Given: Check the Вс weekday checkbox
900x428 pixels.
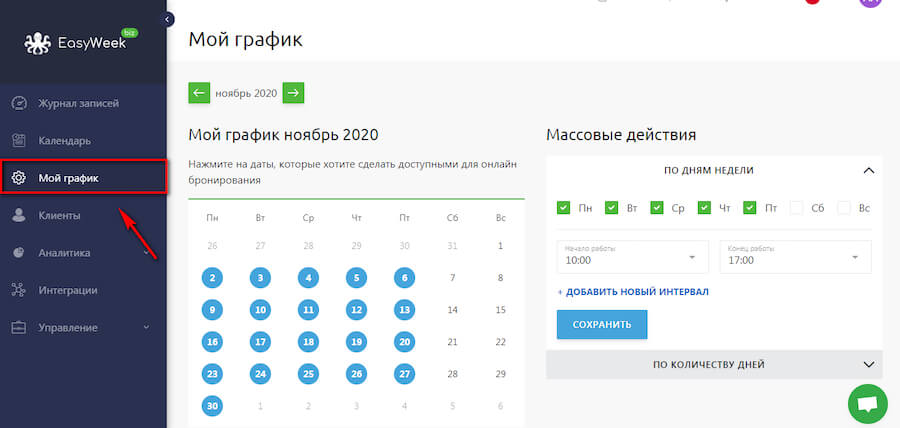Looking at the screenshot, I should (843, 208).
